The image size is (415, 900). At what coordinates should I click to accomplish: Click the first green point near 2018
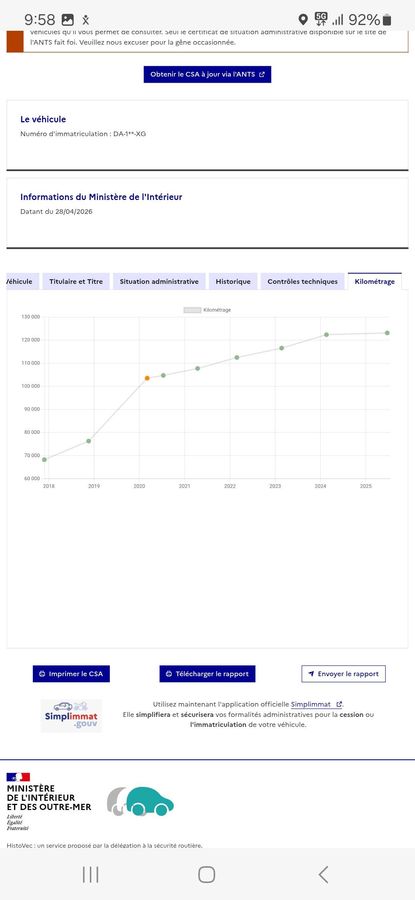[44, 459]
